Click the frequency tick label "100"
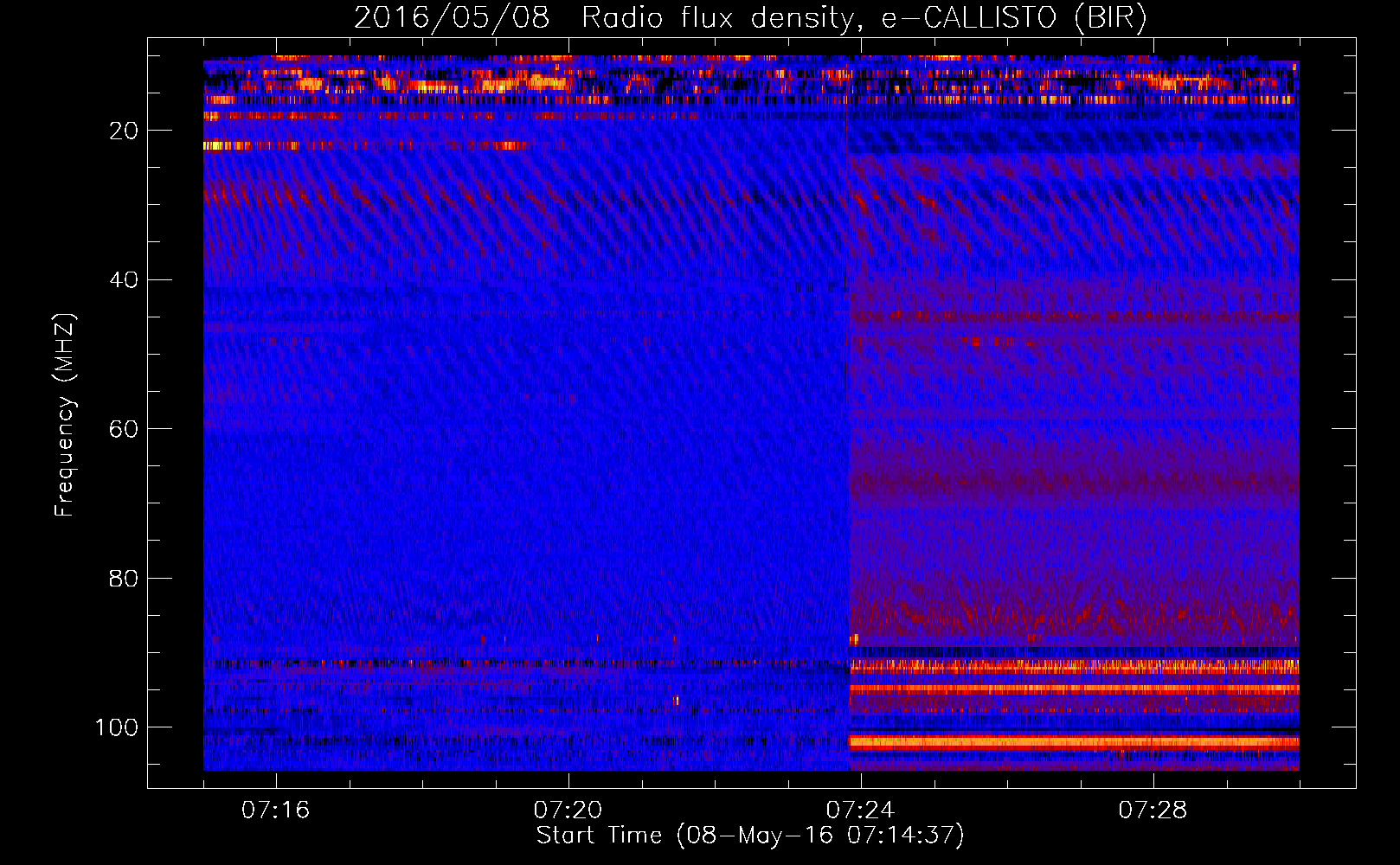The height and width of the screenshot is (865, 1400). (117, 727)
